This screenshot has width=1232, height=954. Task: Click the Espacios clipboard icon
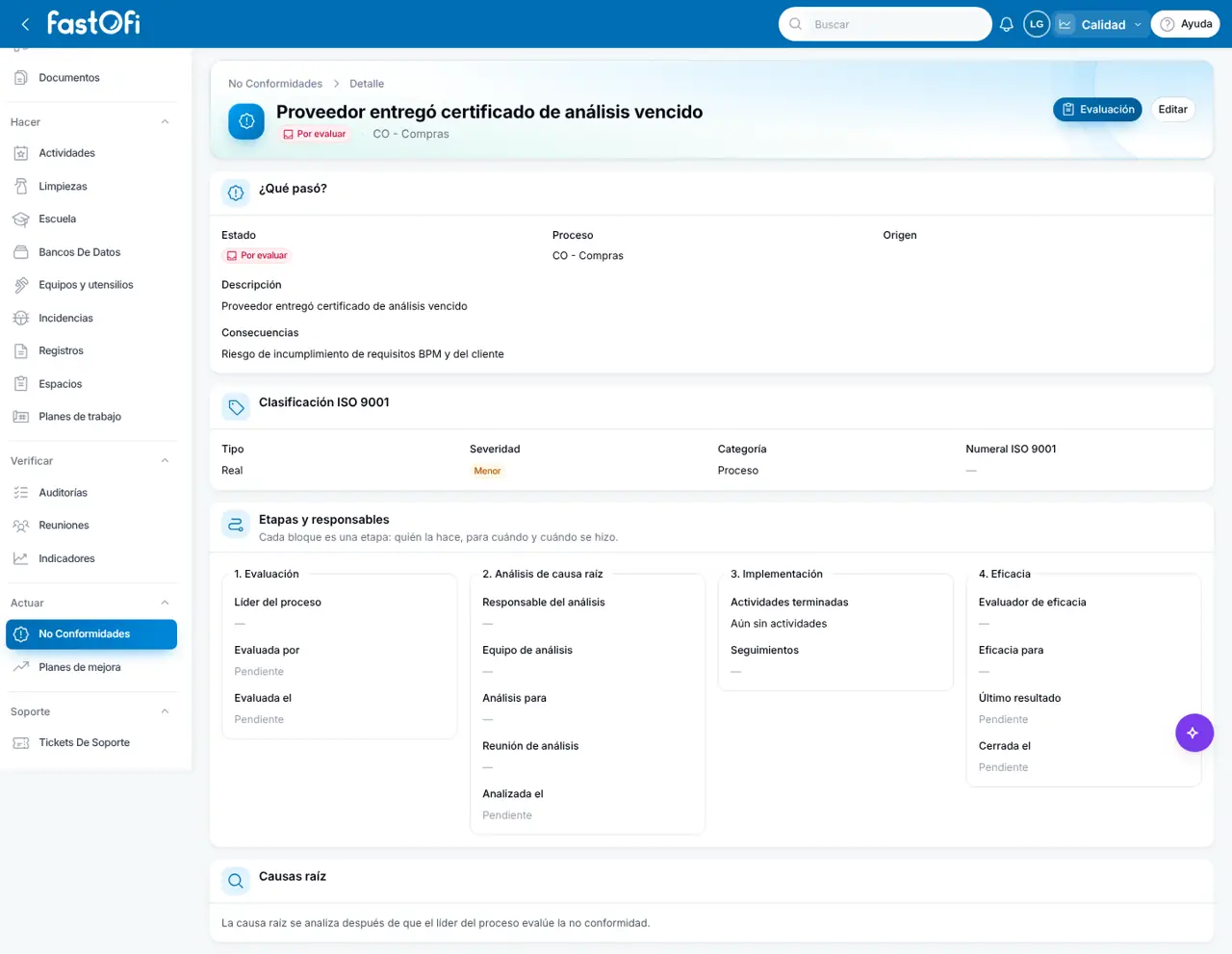(x=21, y=384)
